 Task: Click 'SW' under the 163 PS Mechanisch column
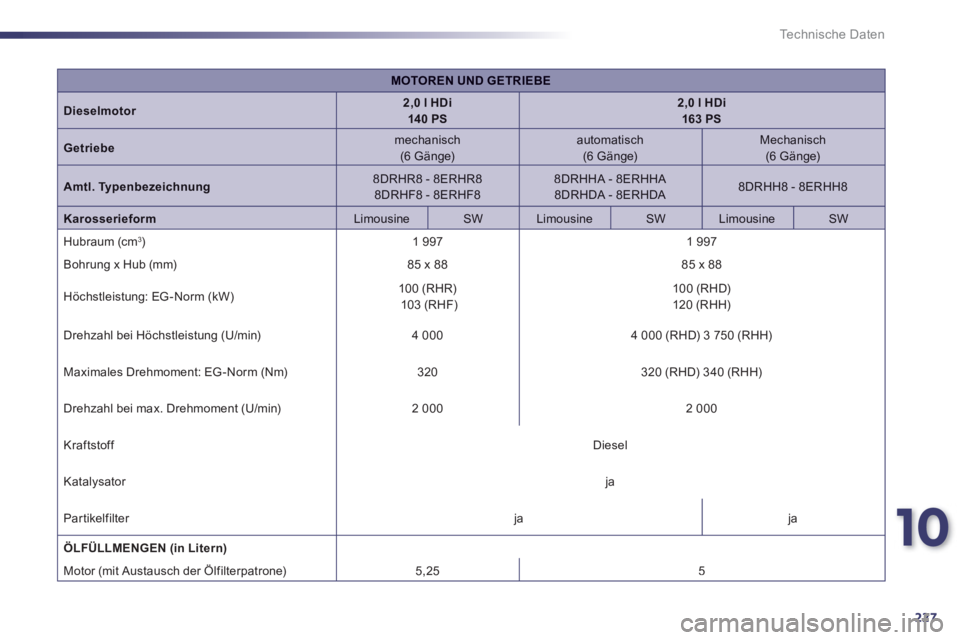tap(838, 219)
